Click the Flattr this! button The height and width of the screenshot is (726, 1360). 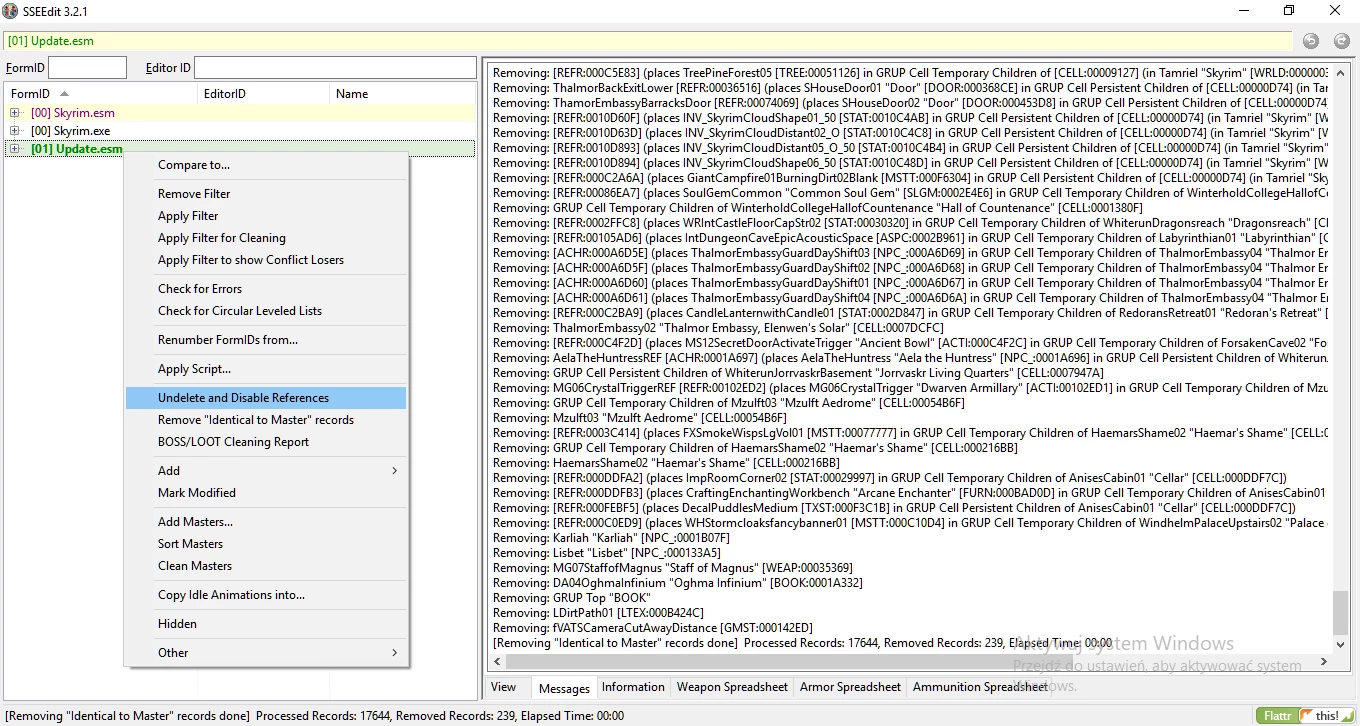1304,715
